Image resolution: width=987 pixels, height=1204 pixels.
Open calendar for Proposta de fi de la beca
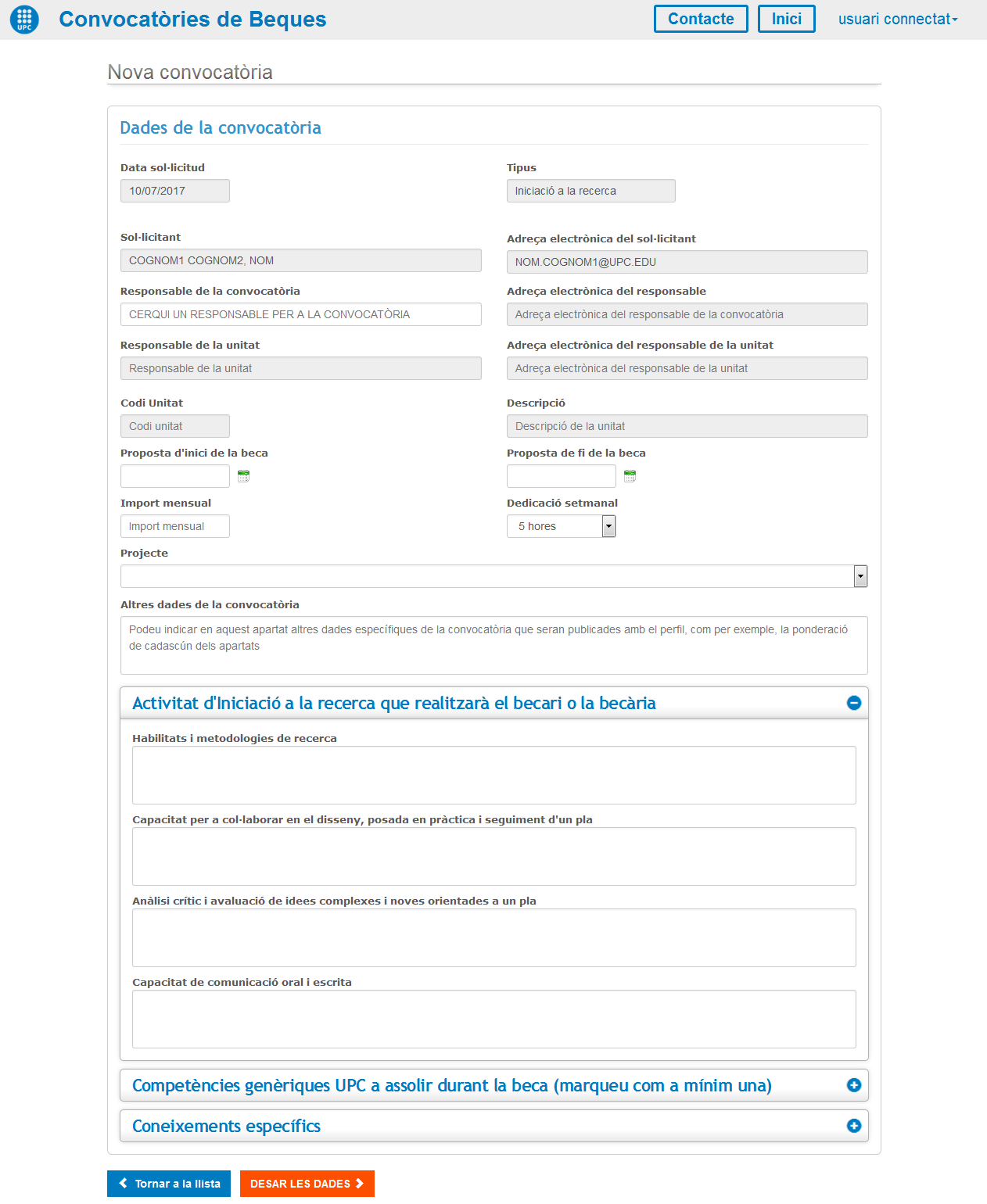(x=630, y=476)
